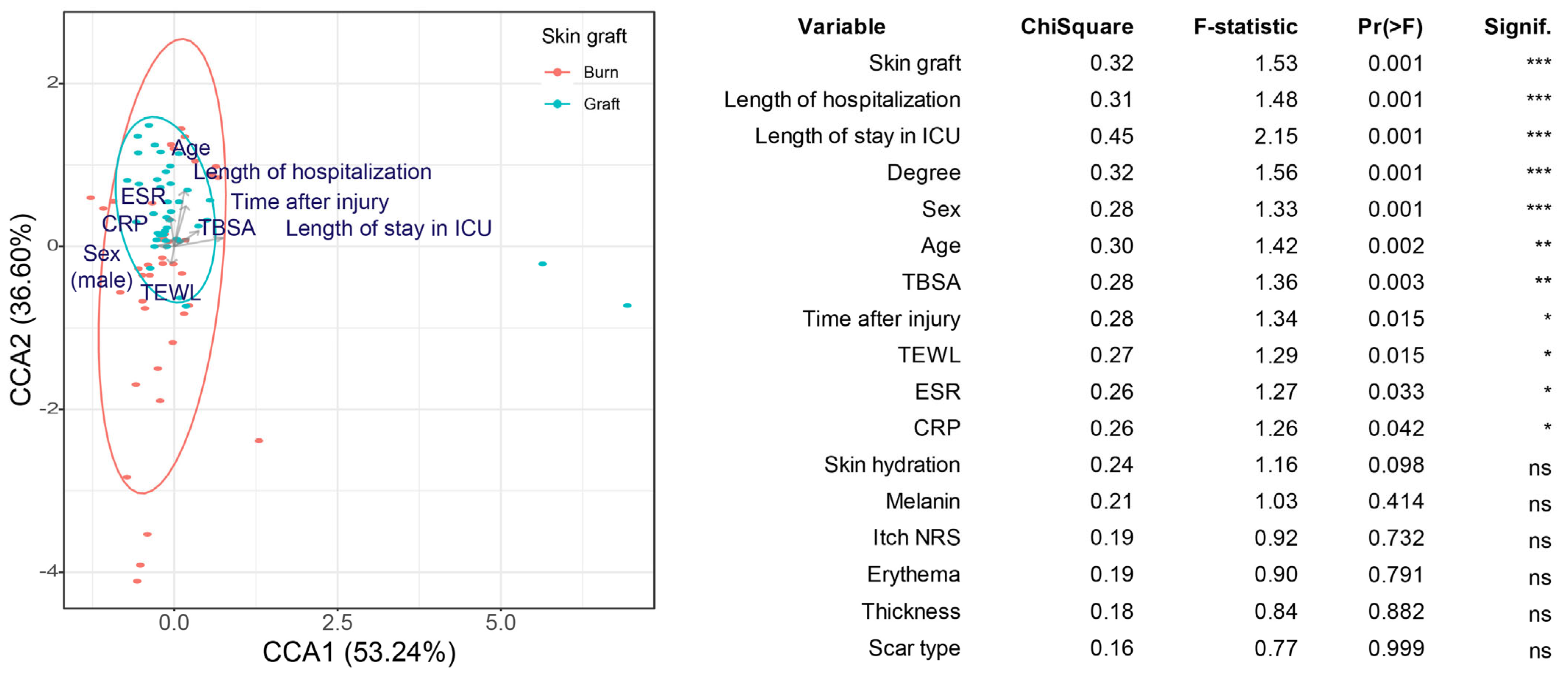Click the ChiSquare column header
This screenshot has width=1568, height=674.
(x=1076, y=27)
